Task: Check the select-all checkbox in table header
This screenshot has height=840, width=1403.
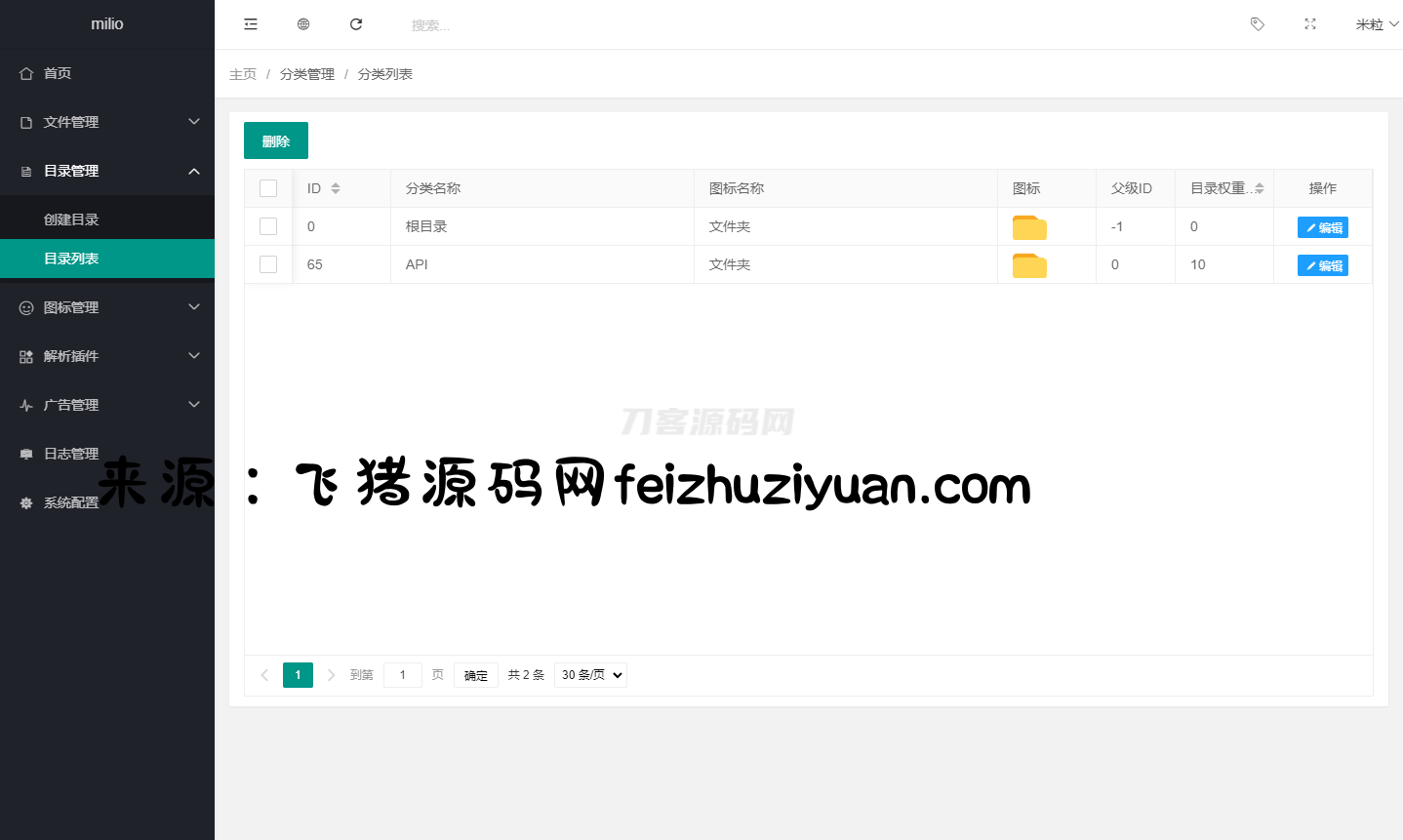Action: tap(268, 188)
